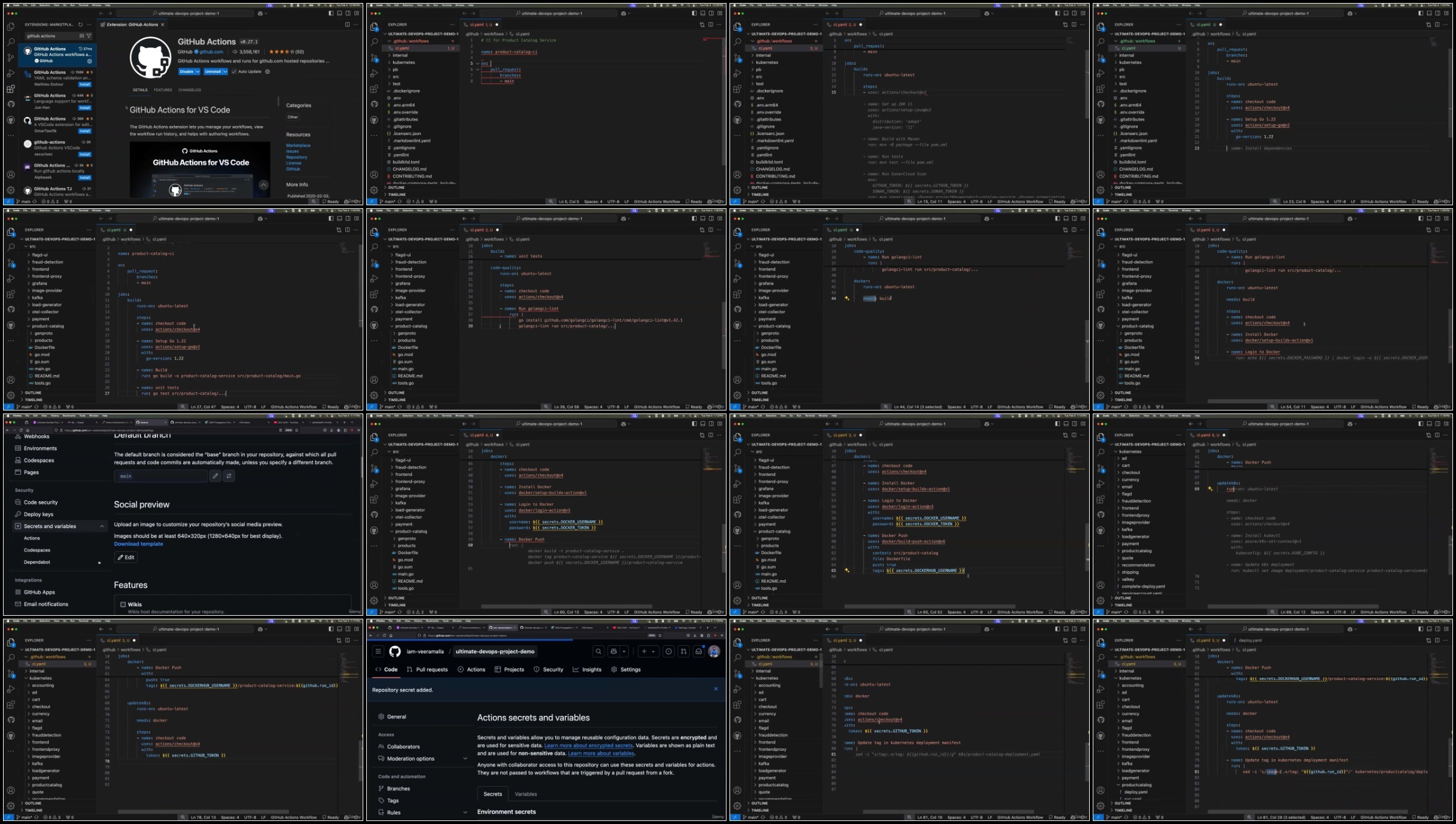Open the user avatar menu on the GitHub header
The image size is (1456, 824).
pyautogui.click(x=714, y=651)
